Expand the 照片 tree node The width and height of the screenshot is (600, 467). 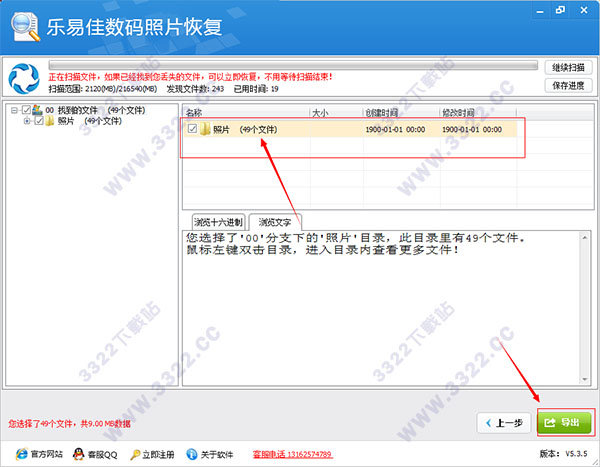point(27,121)
